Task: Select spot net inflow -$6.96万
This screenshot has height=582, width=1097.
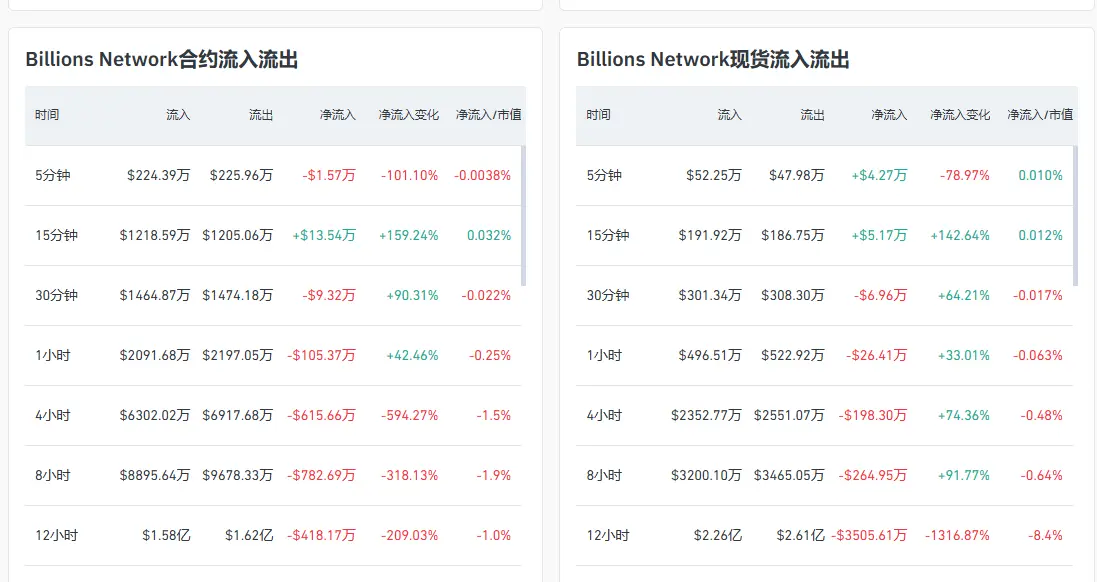Action: tap(880, 296)
